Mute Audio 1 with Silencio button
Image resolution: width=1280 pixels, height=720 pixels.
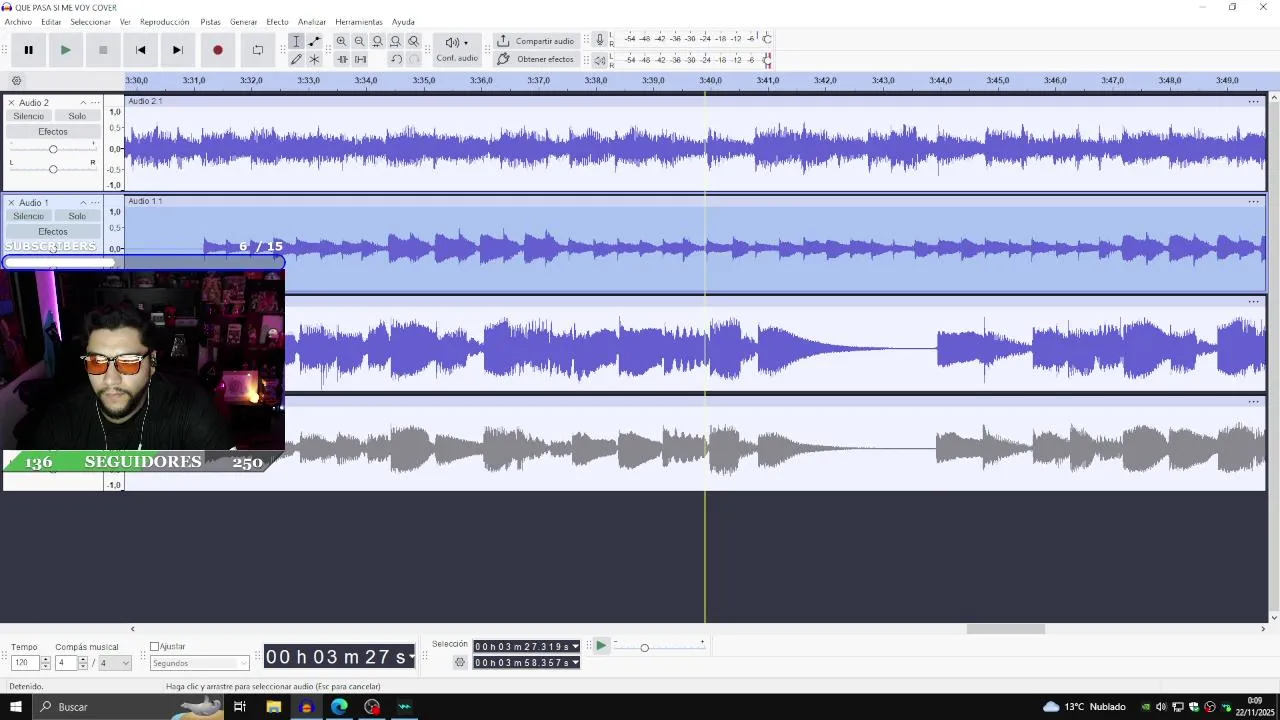(x=28, y=217)
